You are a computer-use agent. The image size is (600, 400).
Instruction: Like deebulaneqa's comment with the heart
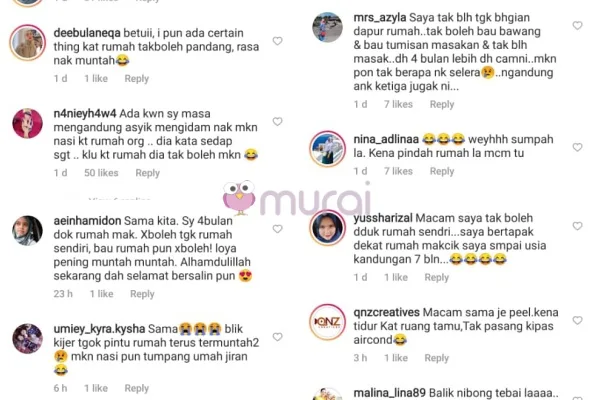(x=277, y=41)
